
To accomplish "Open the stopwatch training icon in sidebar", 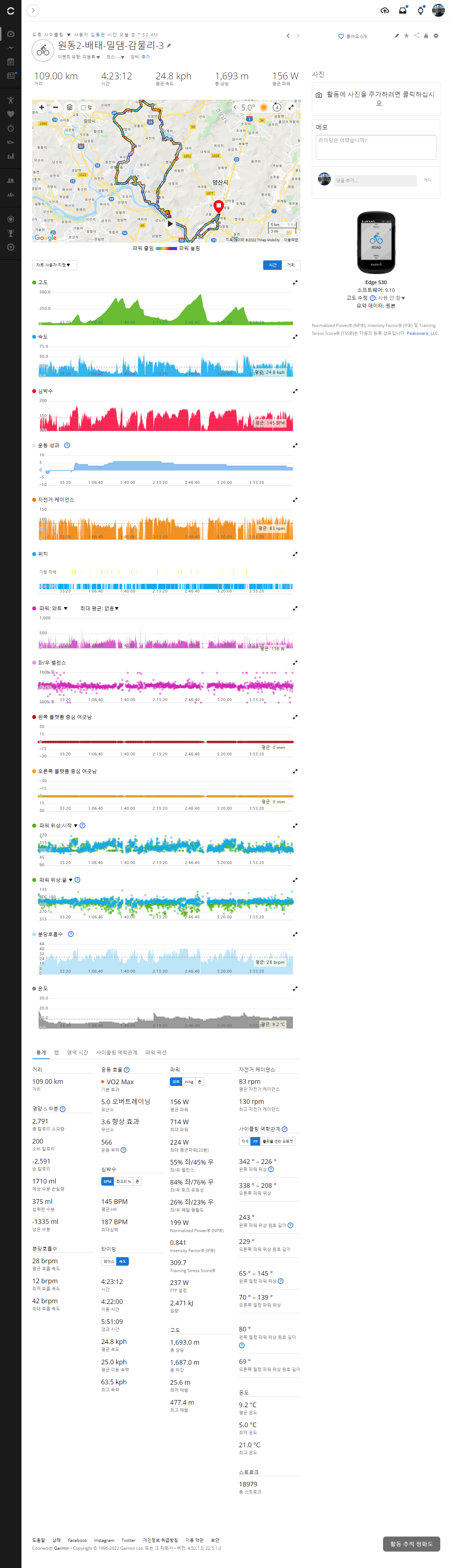I will pos(10,128).
